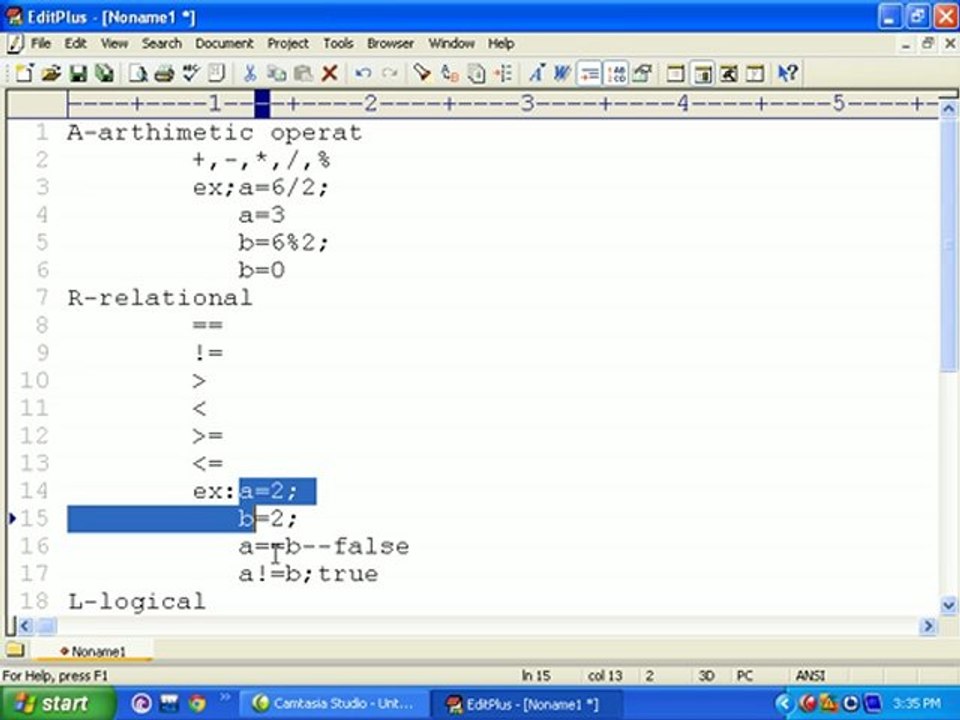Paste clipboard via toolbar Paste icon
The width and height of the screenshot is (960, 720).
point(303,73)
